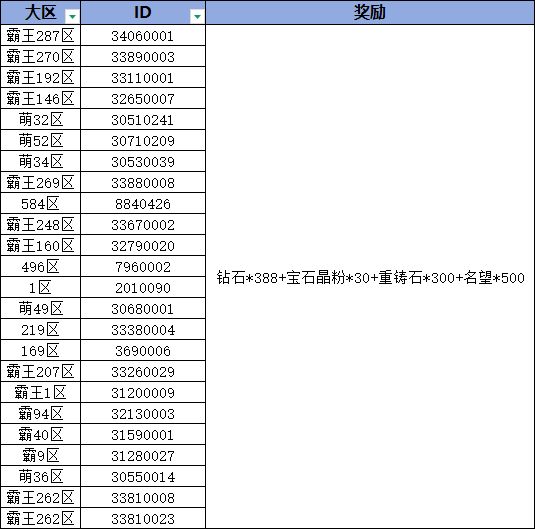The height and width of the screenshot is (529, 535).
Task: Select cell 584区
Action: (x=41, y=203)
